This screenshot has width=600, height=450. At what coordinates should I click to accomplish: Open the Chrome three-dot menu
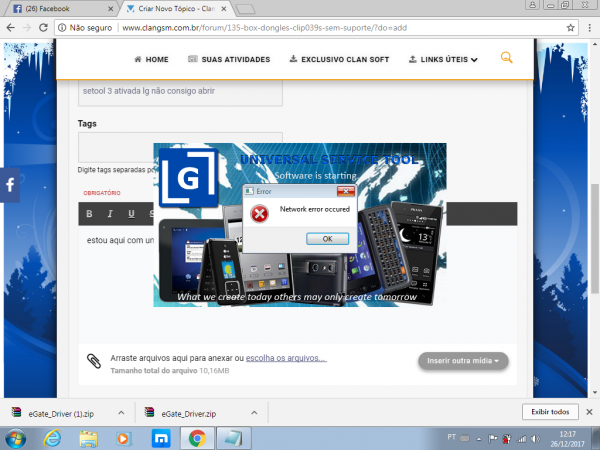coord(590,28)
